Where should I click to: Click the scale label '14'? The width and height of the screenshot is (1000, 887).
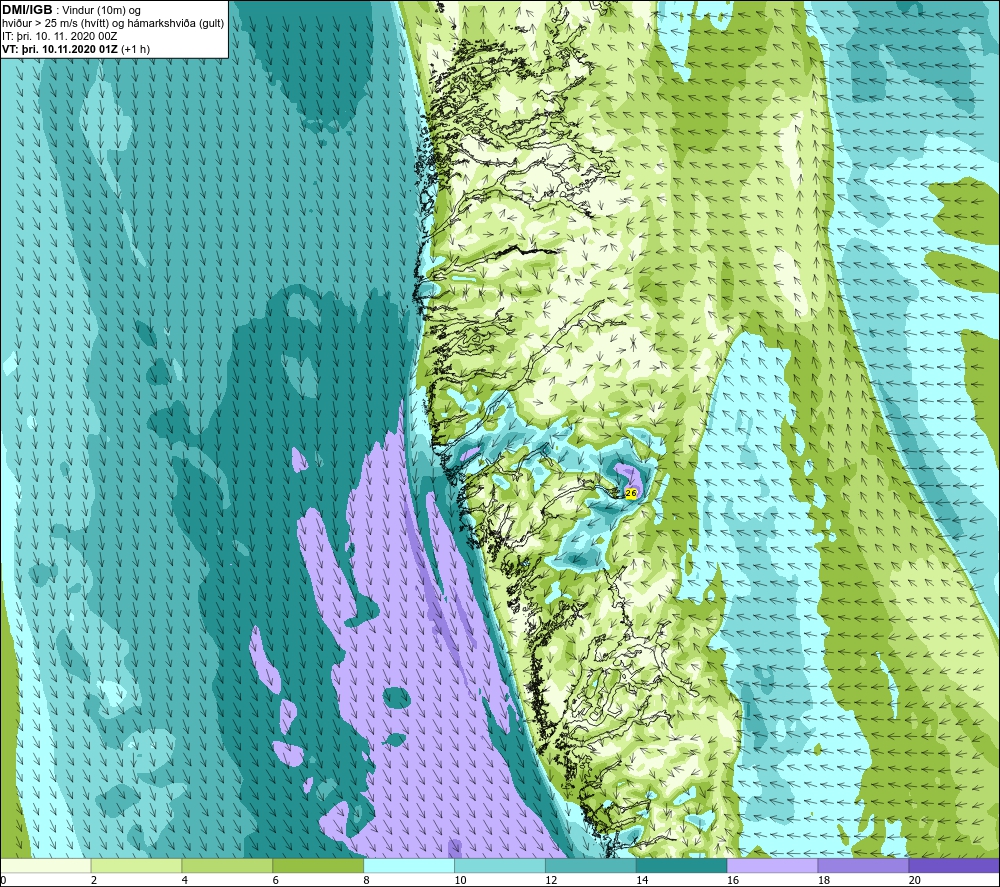pos(642,880)
